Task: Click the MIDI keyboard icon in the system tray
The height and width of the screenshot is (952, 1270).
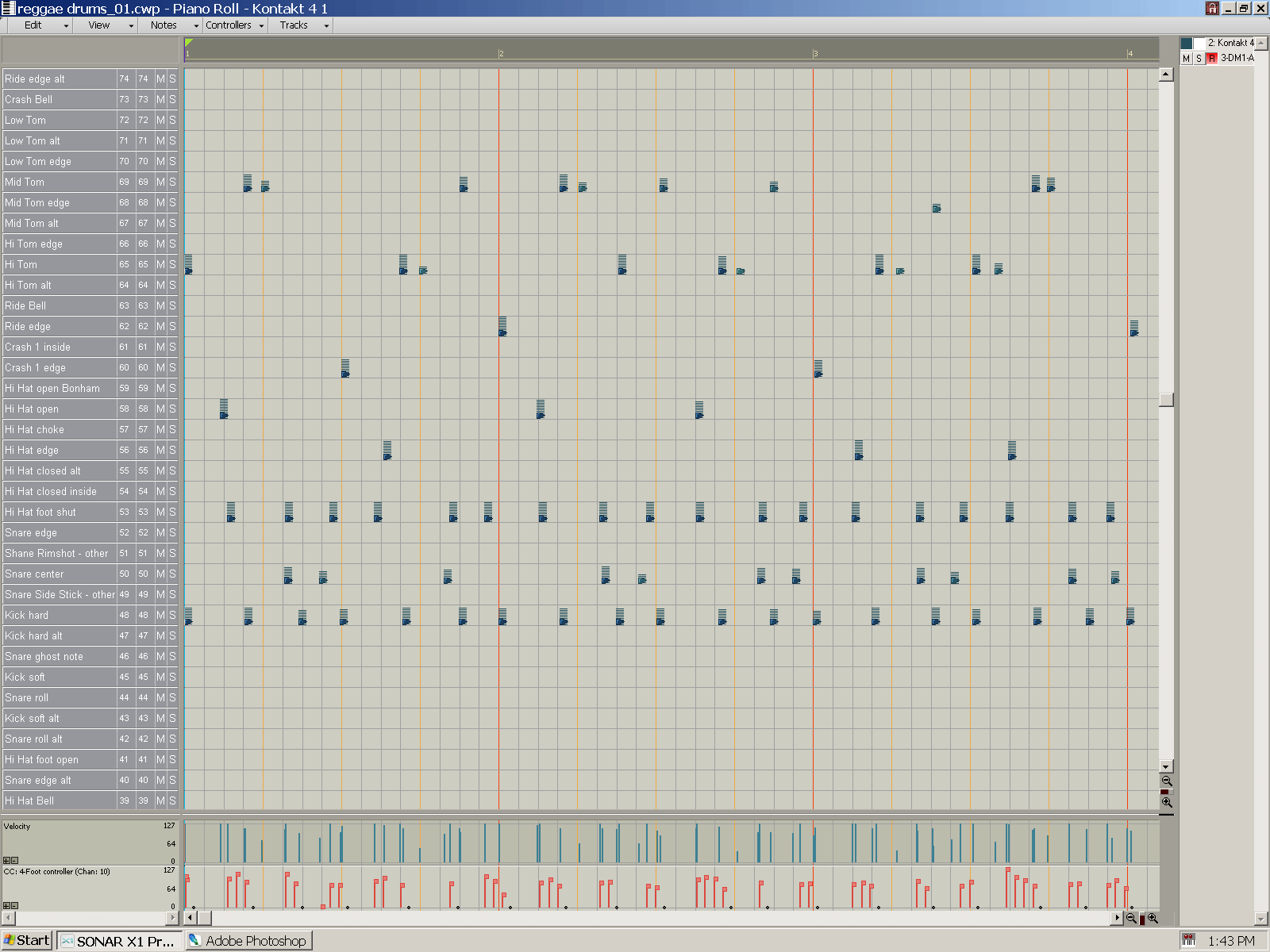Action: coord(1188,940)
